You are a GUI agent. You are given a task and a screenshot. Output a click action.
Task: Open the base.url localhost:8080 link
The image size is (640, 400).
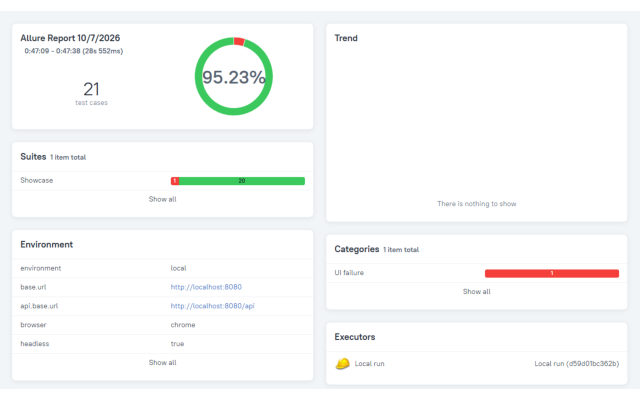click(206, 287)
